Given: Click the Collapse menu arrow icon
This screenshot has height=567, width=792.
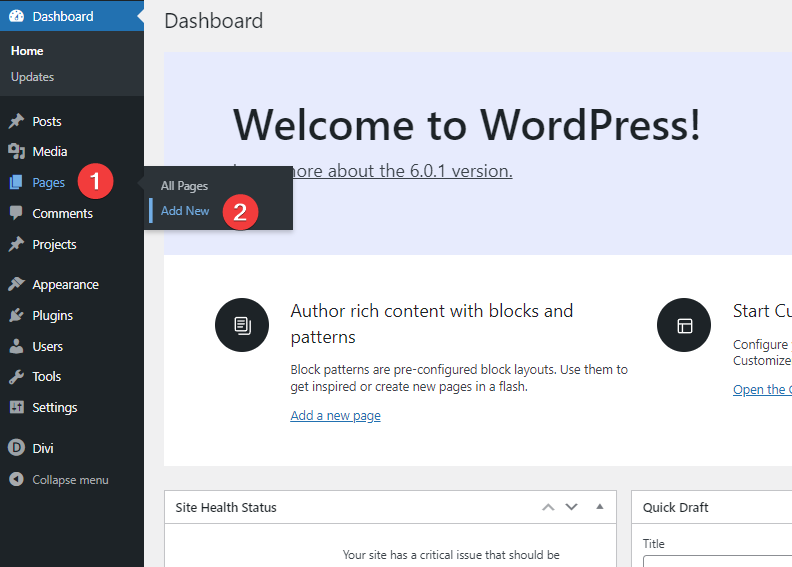Looking at the screenshot, I should tap(16, 479).
